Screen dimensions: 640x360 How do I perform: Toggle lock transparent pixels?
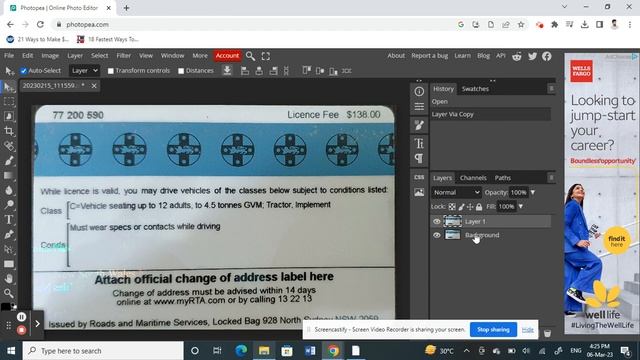tap(452, 207)
